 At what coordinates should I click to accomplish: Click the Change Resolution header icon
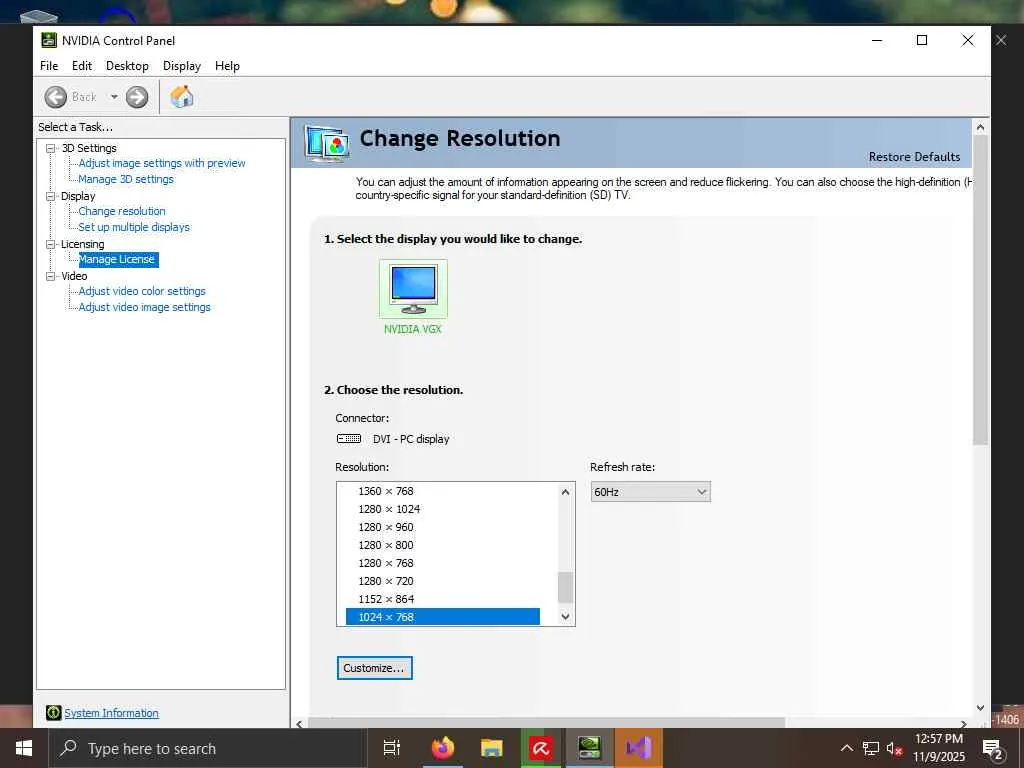[x=327, y=144]
